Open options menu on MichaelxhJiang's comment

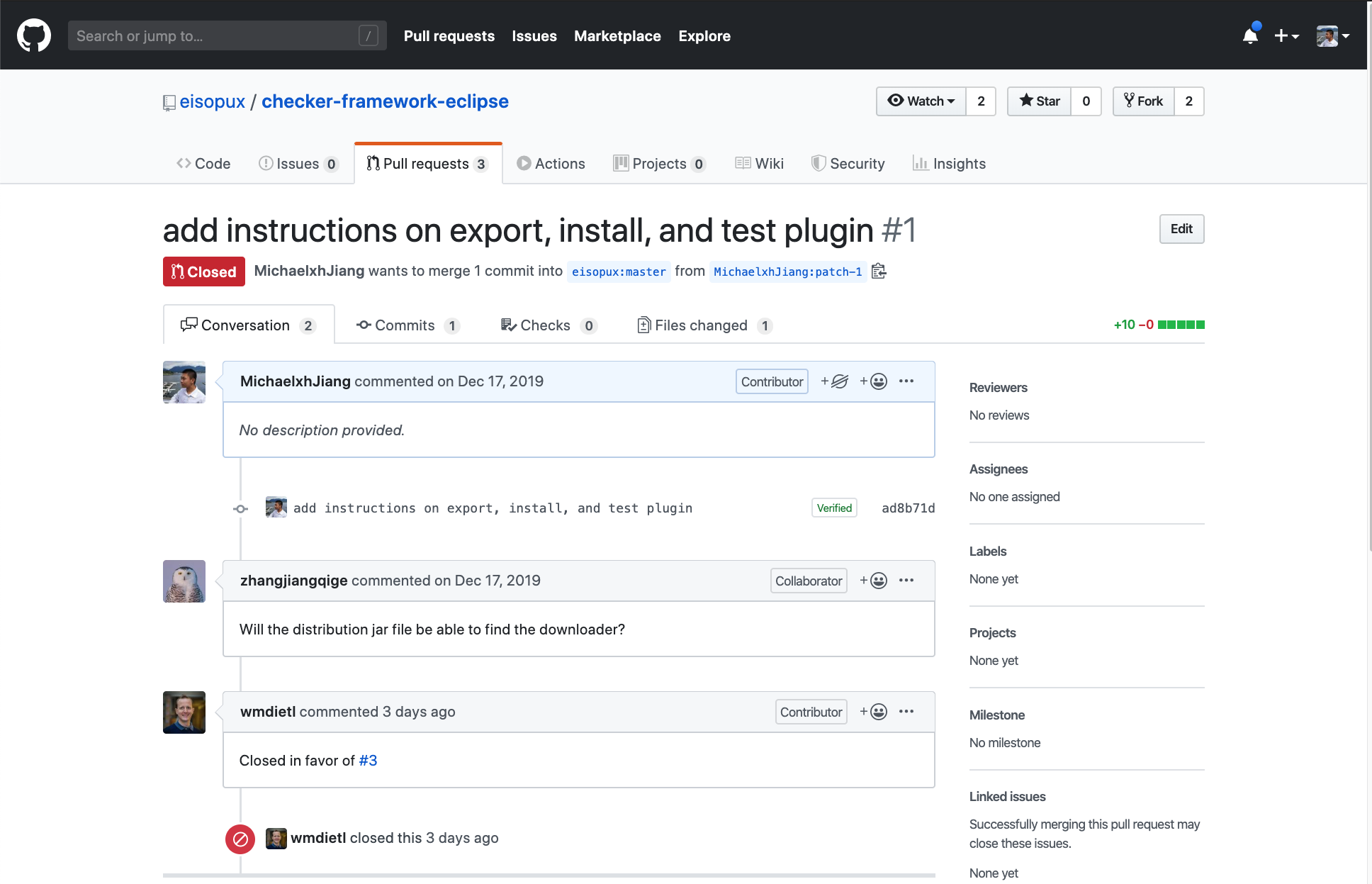tap(906, 381)
